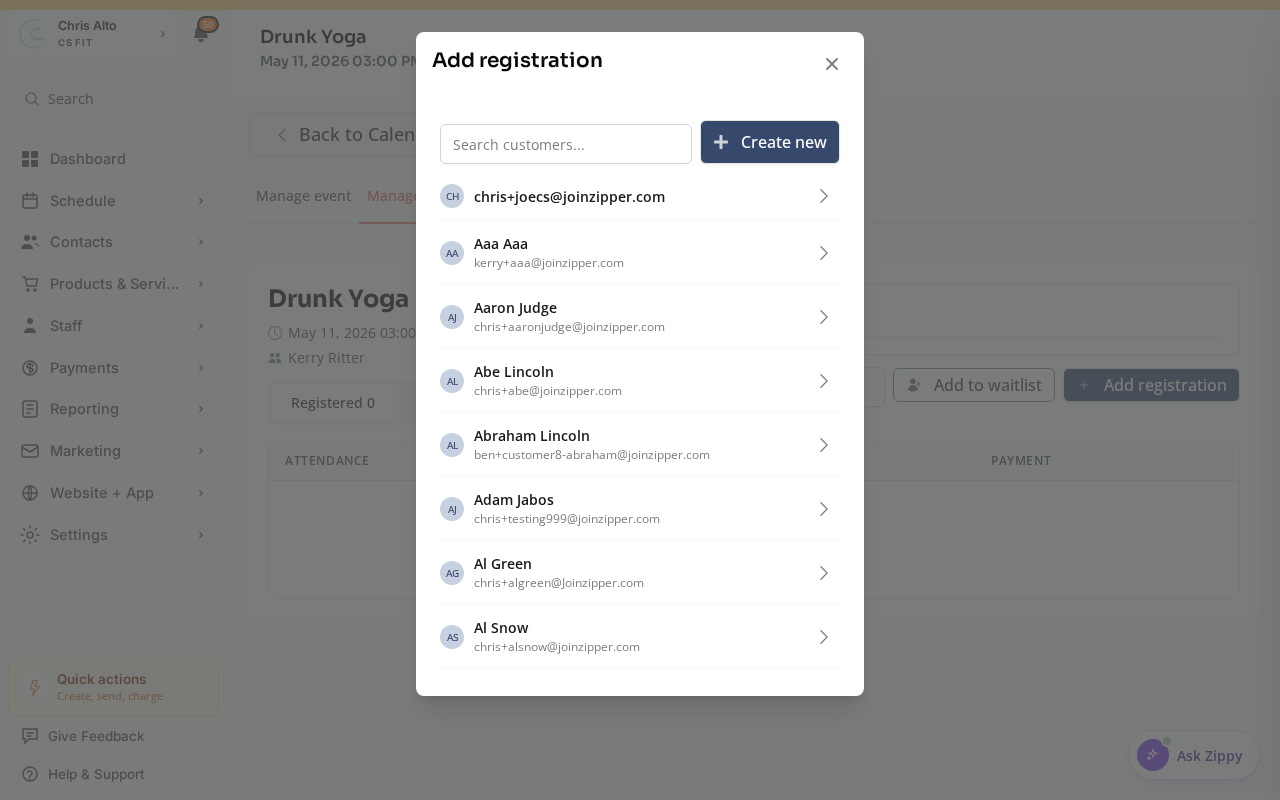This screenshot has height=800, width=1280.
Task: Click the Payments dollar icon
Action: pos(30,368)
